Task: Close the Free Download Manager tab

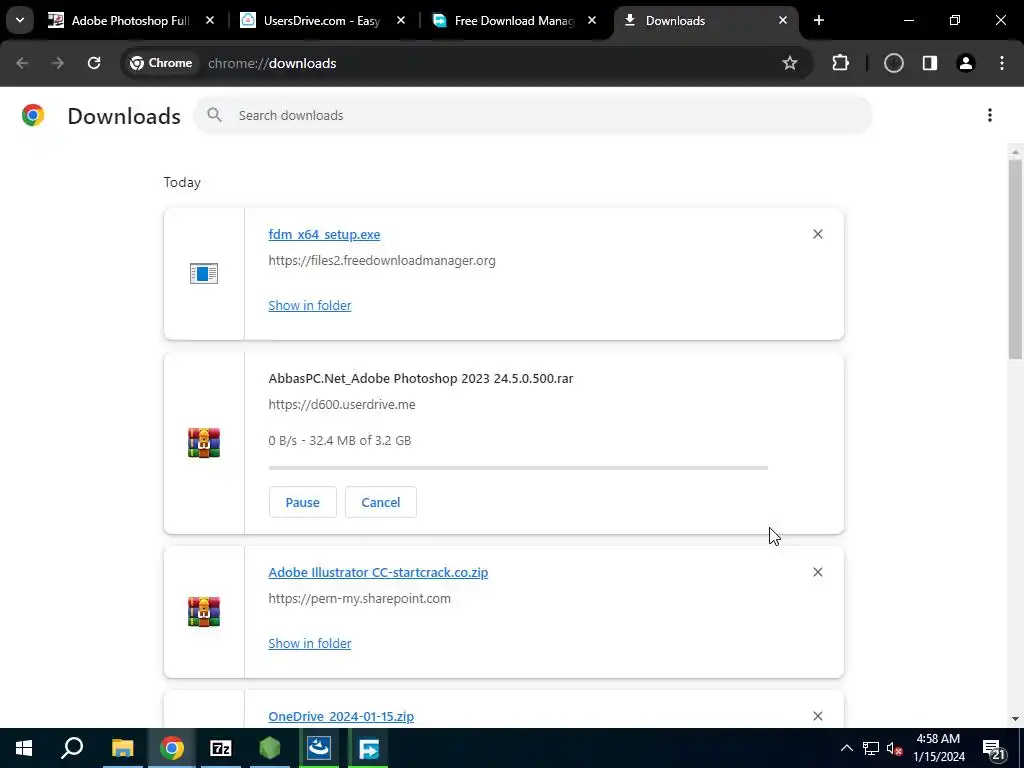Action: [592, 21]
